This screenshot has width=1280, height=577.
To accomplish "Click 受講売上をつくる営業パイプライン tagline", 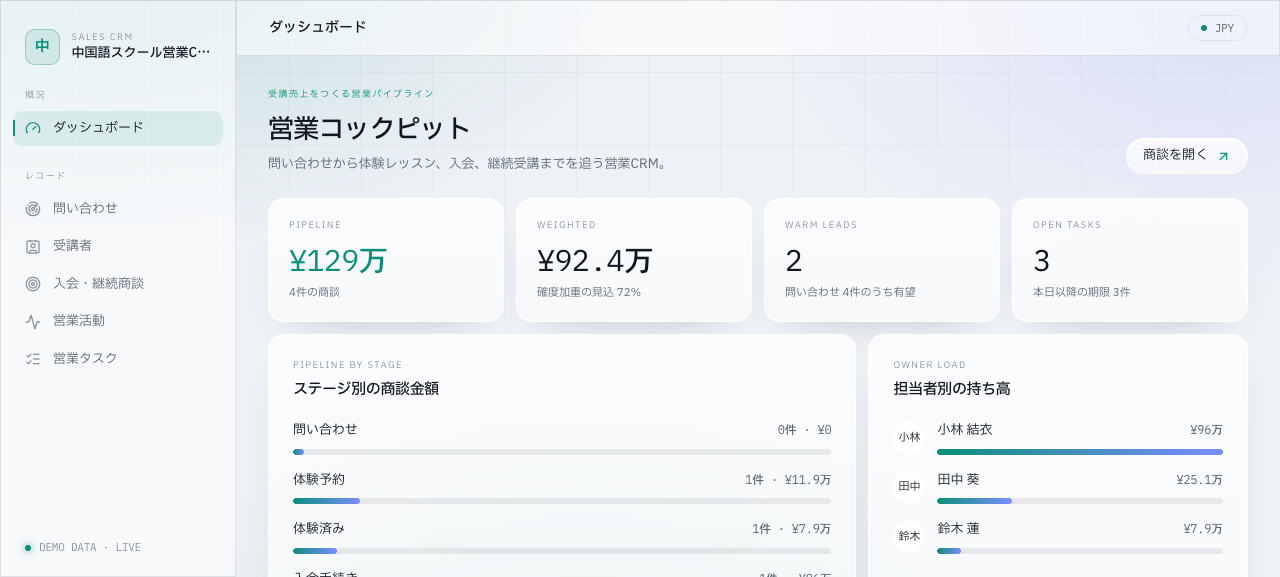I will pos(351,94).
